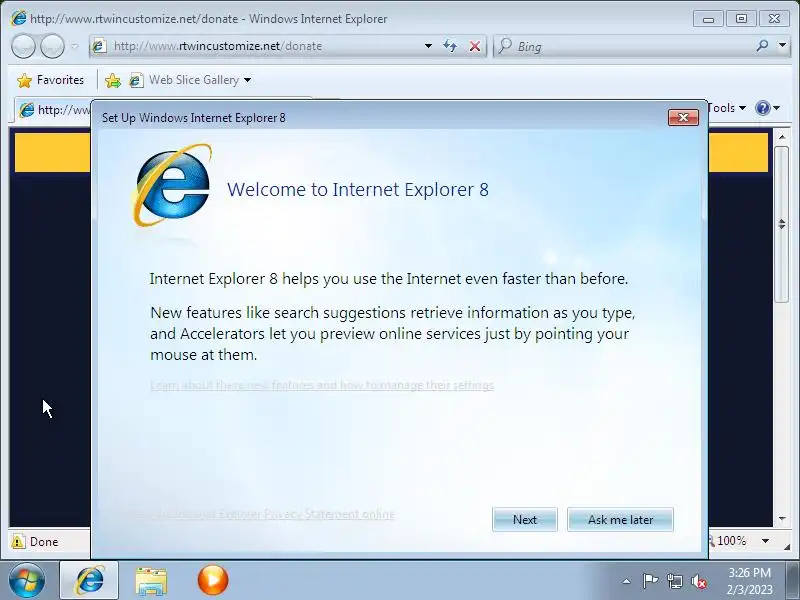Screen dimensions: 800x600
Task: Click the blue Help icon
Action: tap(762, 108)
